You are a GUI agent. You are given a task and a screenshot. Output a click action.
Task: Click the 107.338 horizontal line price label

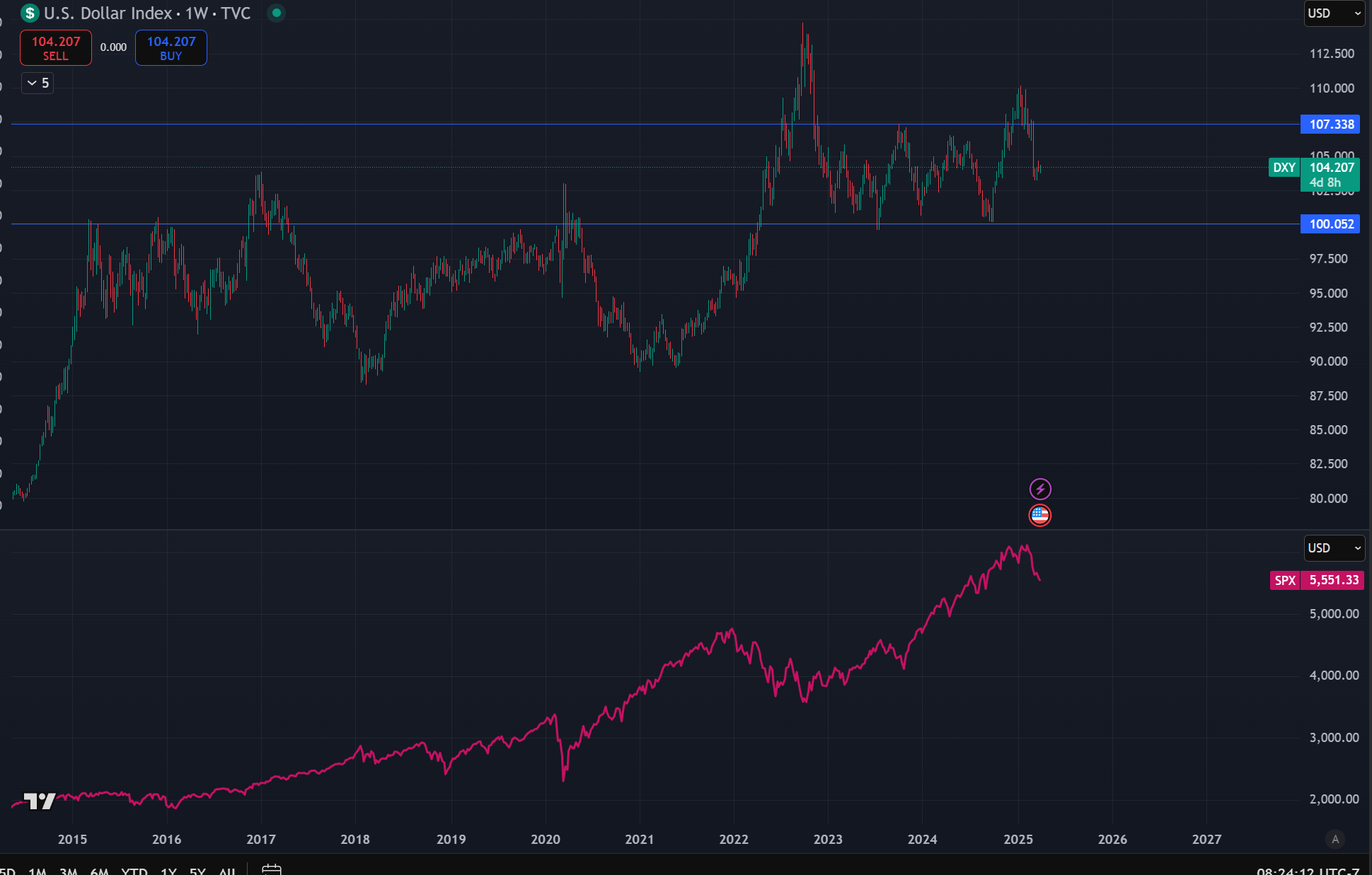click(x=1330, y=124)
